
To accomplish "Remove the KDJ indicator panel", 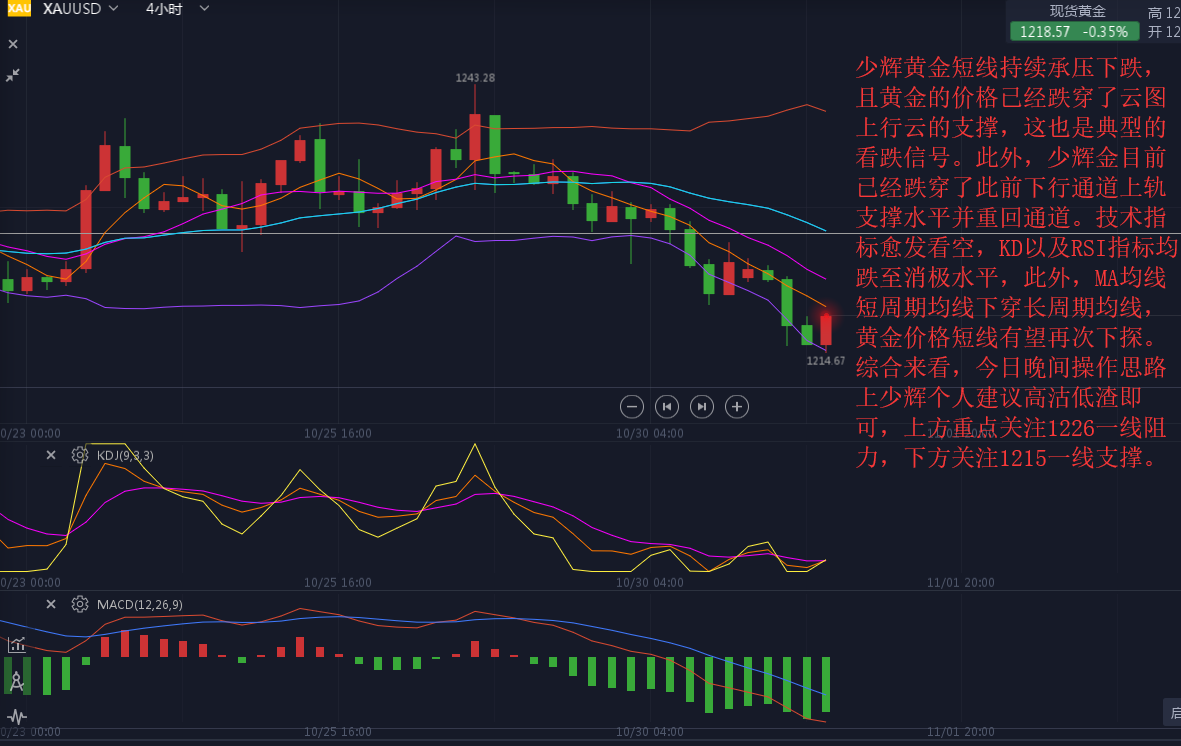I will point(51,455).
